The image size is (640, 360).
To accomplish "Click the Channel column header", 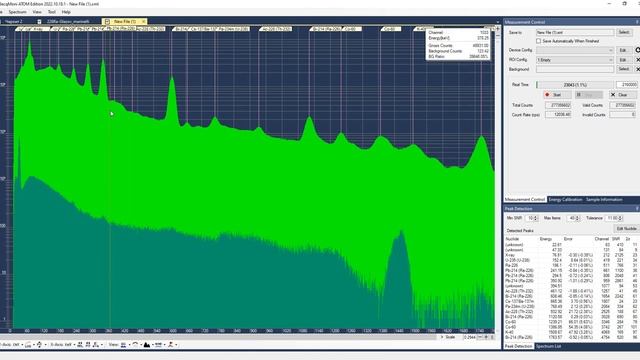I will [x=602, y=239].
